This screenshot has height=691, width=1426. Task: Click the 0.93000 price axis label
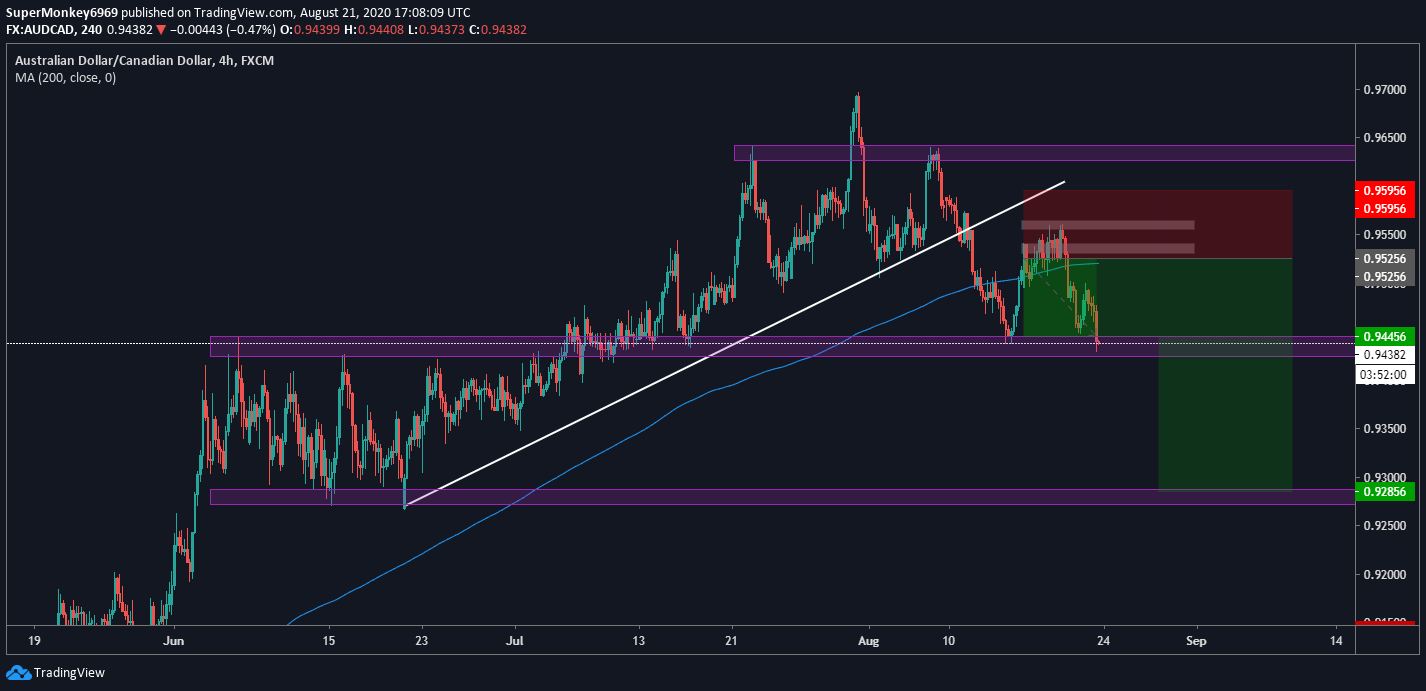point(1384,477)
